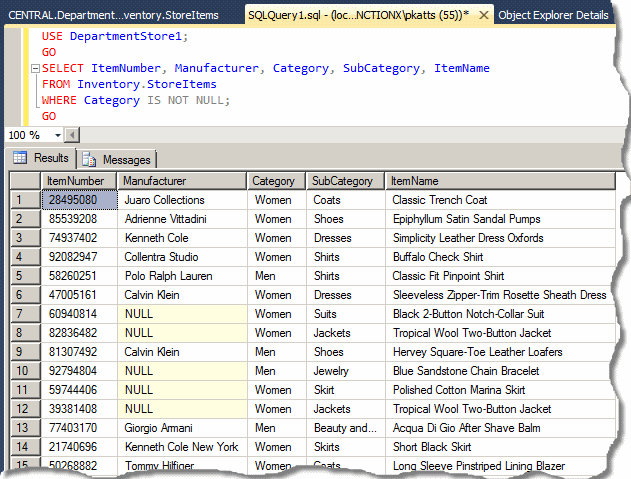Screen dimensions: 631x479
Task: Switch to CENTRAL.Department StoreItems tab
Action: coord(113,15)
